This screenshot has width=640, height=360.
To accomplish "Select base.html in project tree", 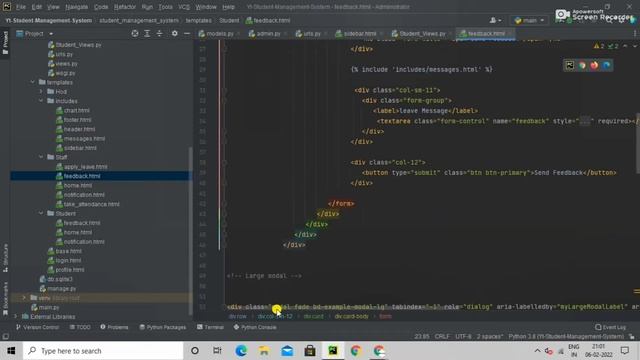I will (64, 251).
